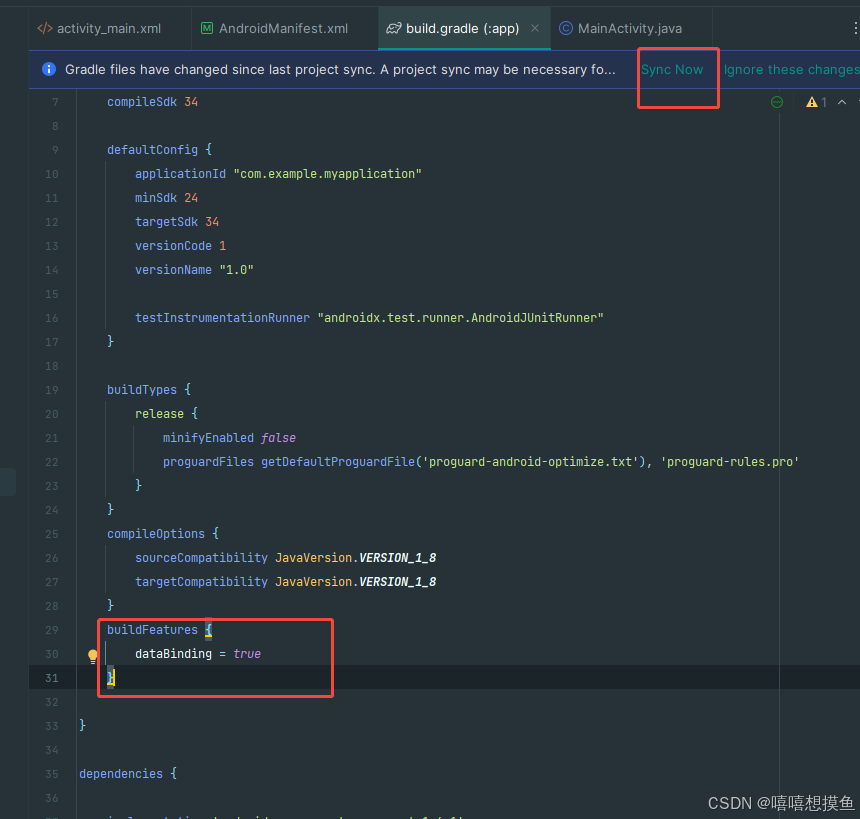The width and height of the screenshot is (860, 819).
Task: Click the M manifest icon on AndroidManifest.xml tab
Action: pos(208,28)
